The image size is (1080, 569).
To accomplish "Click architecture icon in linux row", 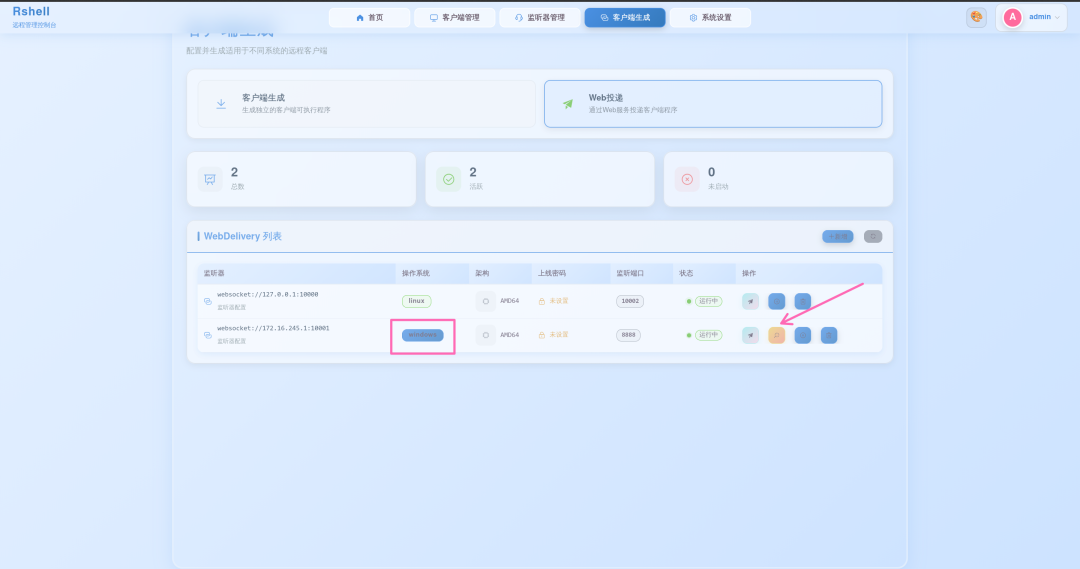I will point(486,301).
